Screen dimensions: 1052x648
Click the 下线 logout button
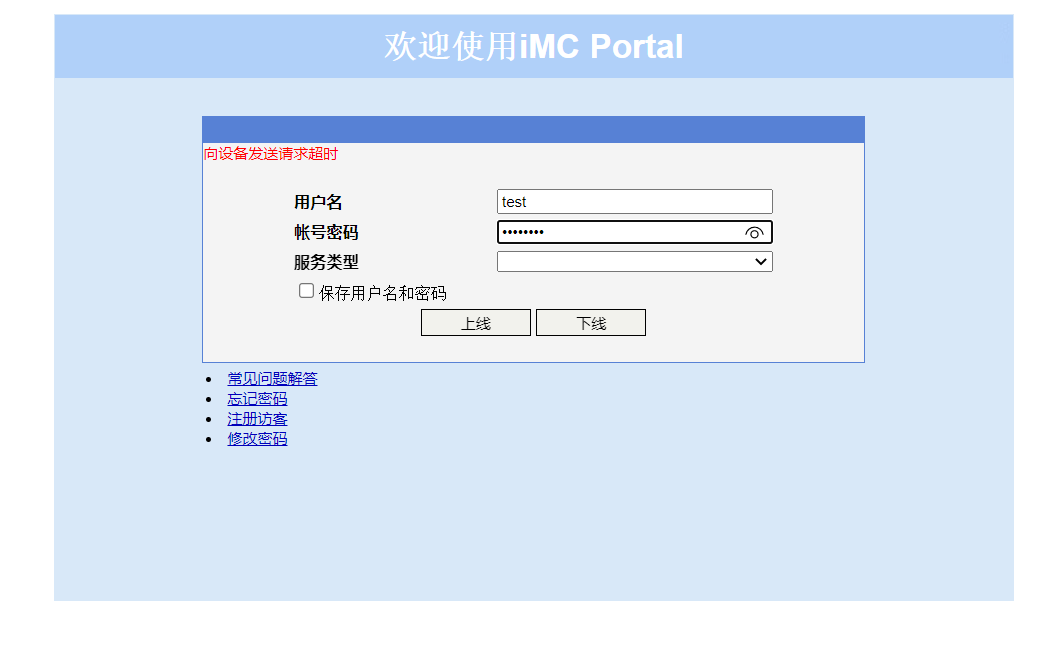[x=591, y=323]
